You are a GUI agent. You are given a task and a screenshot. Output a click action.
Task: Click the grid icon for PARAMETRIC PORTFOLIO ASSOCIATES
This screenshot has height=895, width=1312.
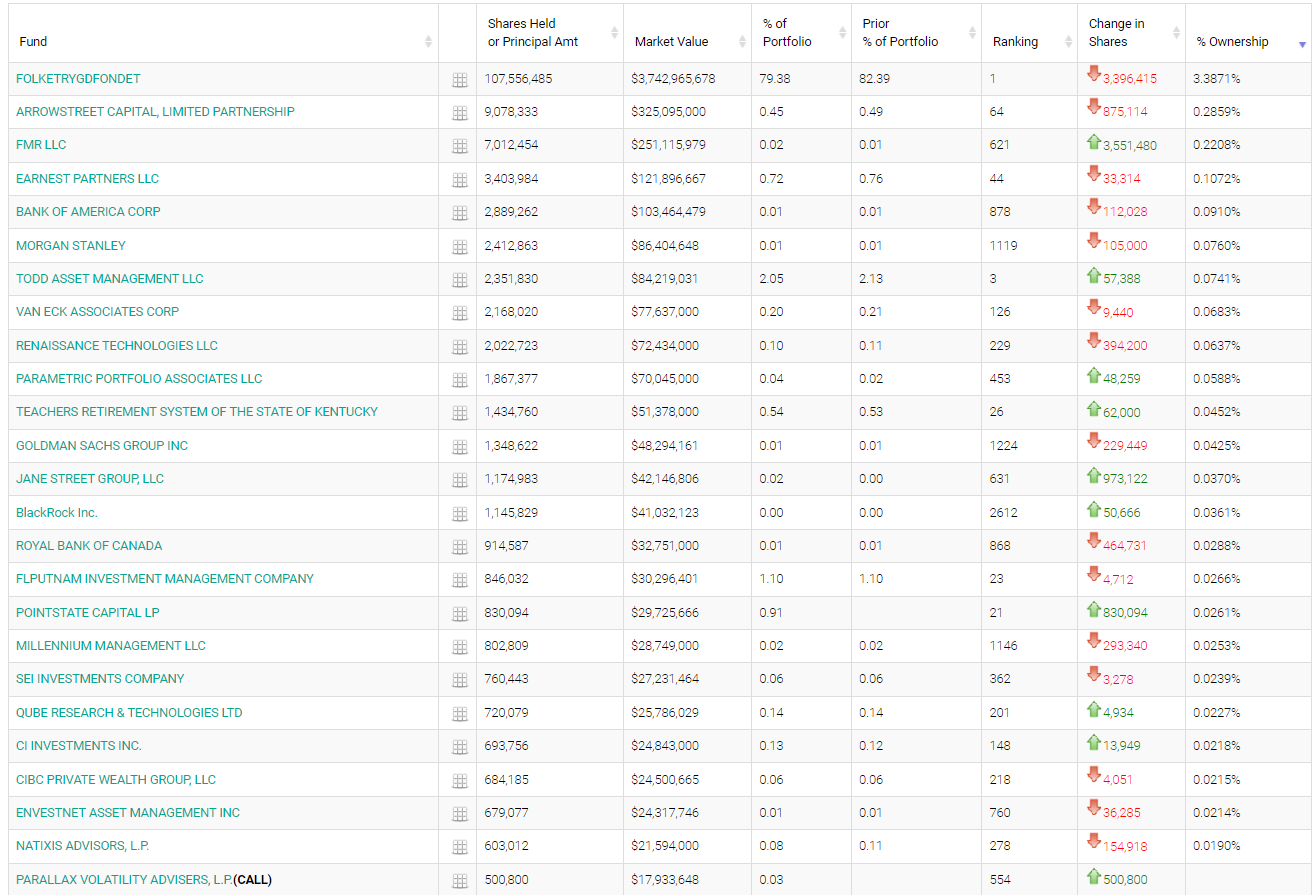[460, 380]
